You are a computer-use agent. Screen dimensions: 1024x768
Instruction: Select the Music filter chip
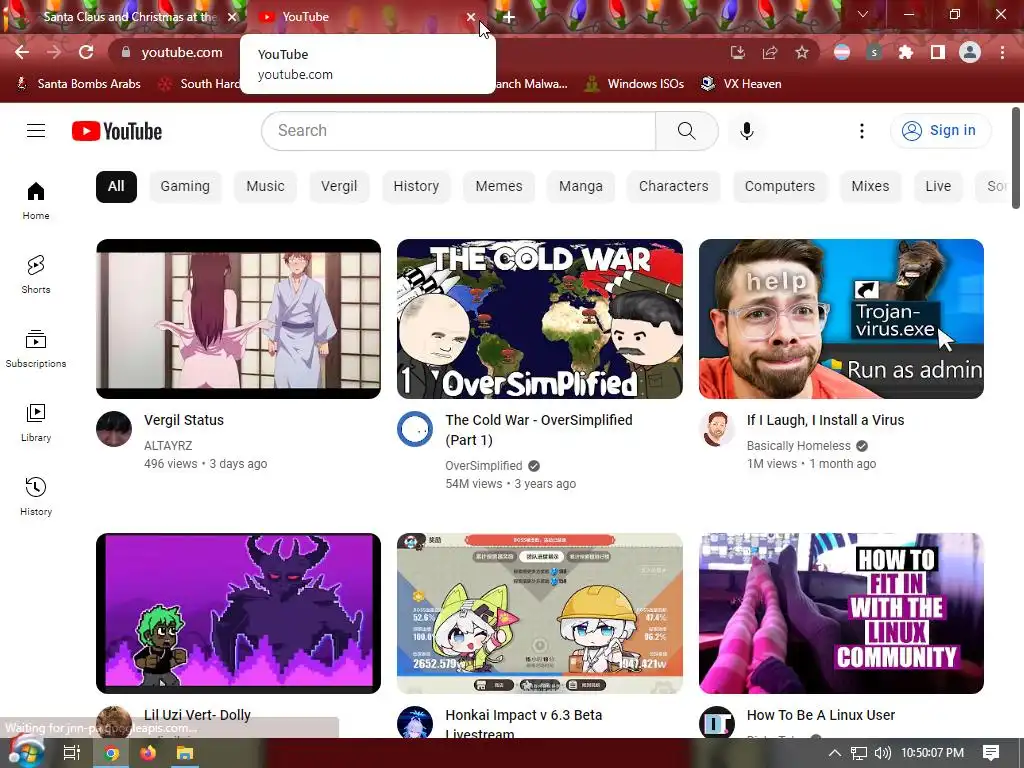tap(265, 187)
